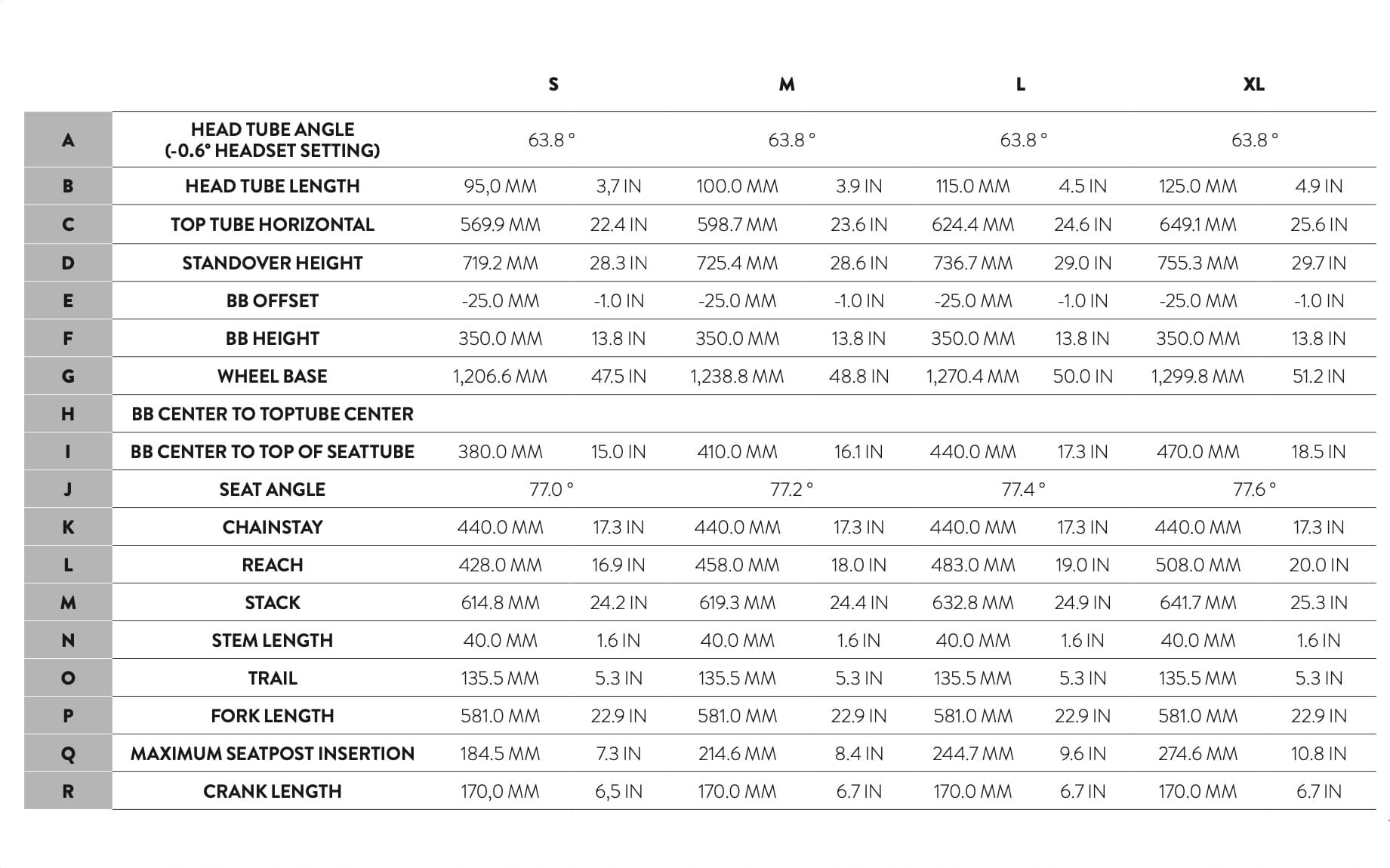Select the 508.0 MM reach value
Screen dimensions: 1390x868
(1197, 565)
